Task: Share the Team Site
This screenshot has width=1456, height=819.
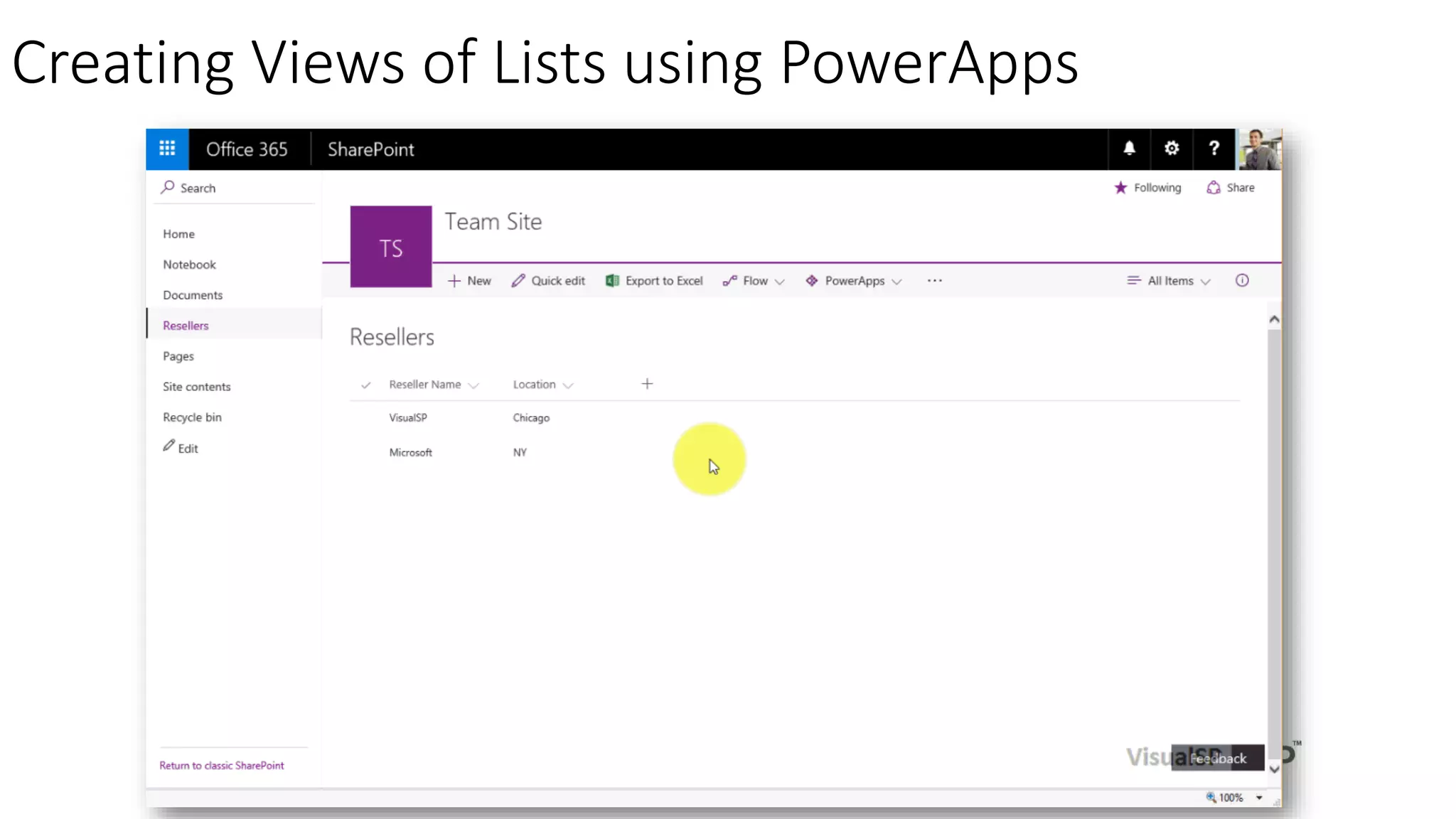Action: [x=1231, y=188]
